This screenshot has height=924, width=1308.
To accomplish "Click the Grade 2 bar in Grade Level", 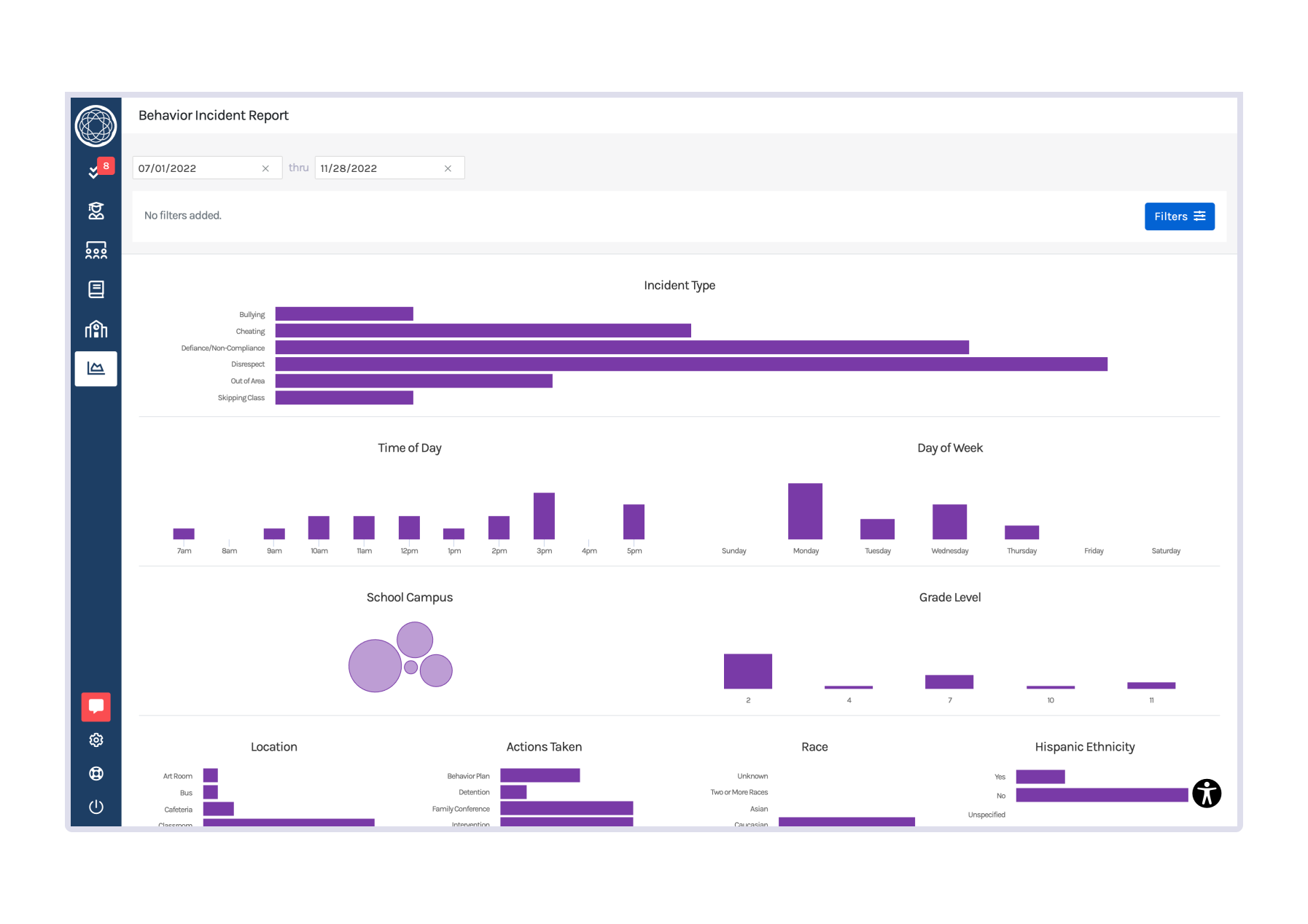I will coord(747,671).
